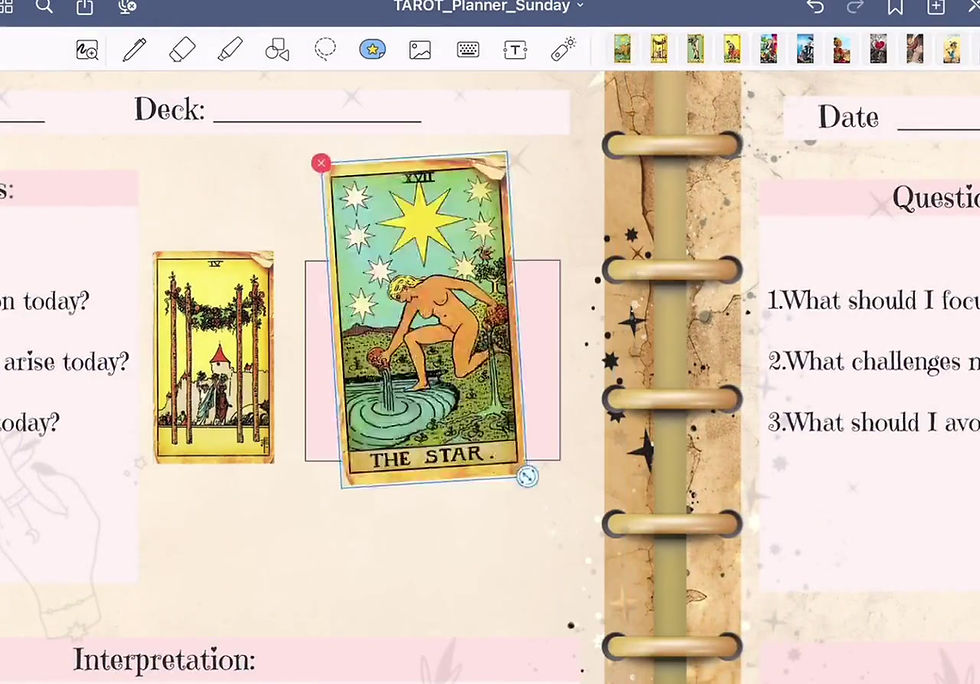Pick the second yellow tarot card sticker
Image resolution: width=980 pixels, height=684 pixels.
click(659, 49)
